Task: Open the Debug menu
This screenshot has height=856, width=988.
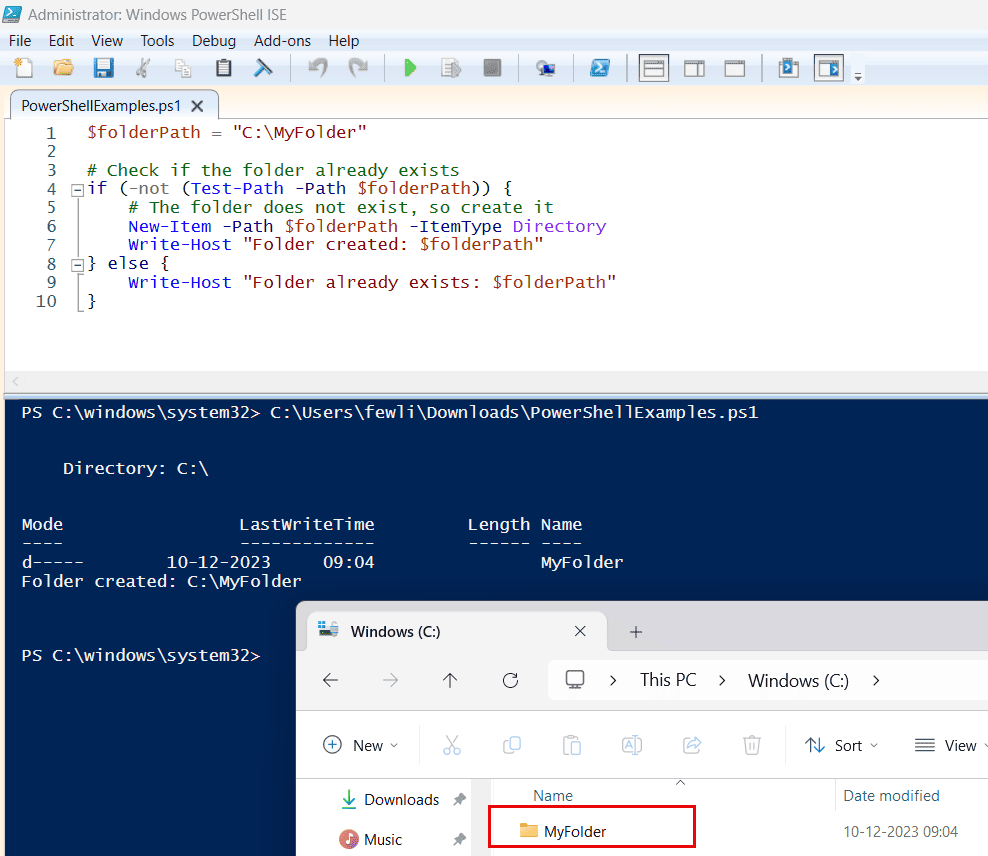Action: pos(214,41)
